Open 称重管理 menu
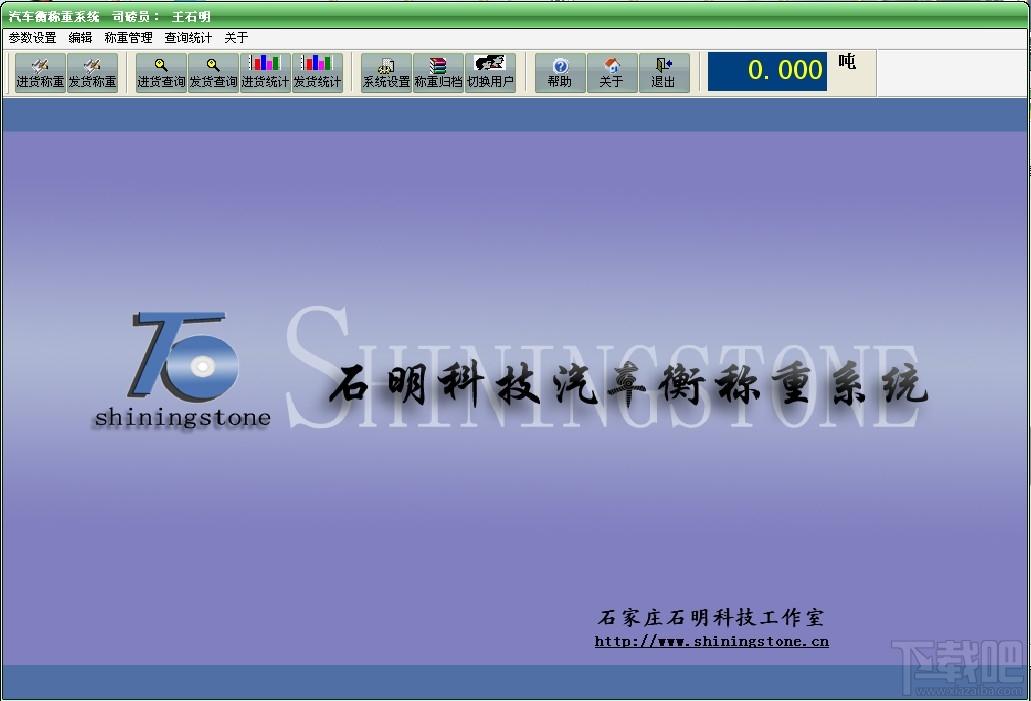 tap(128, 37)
